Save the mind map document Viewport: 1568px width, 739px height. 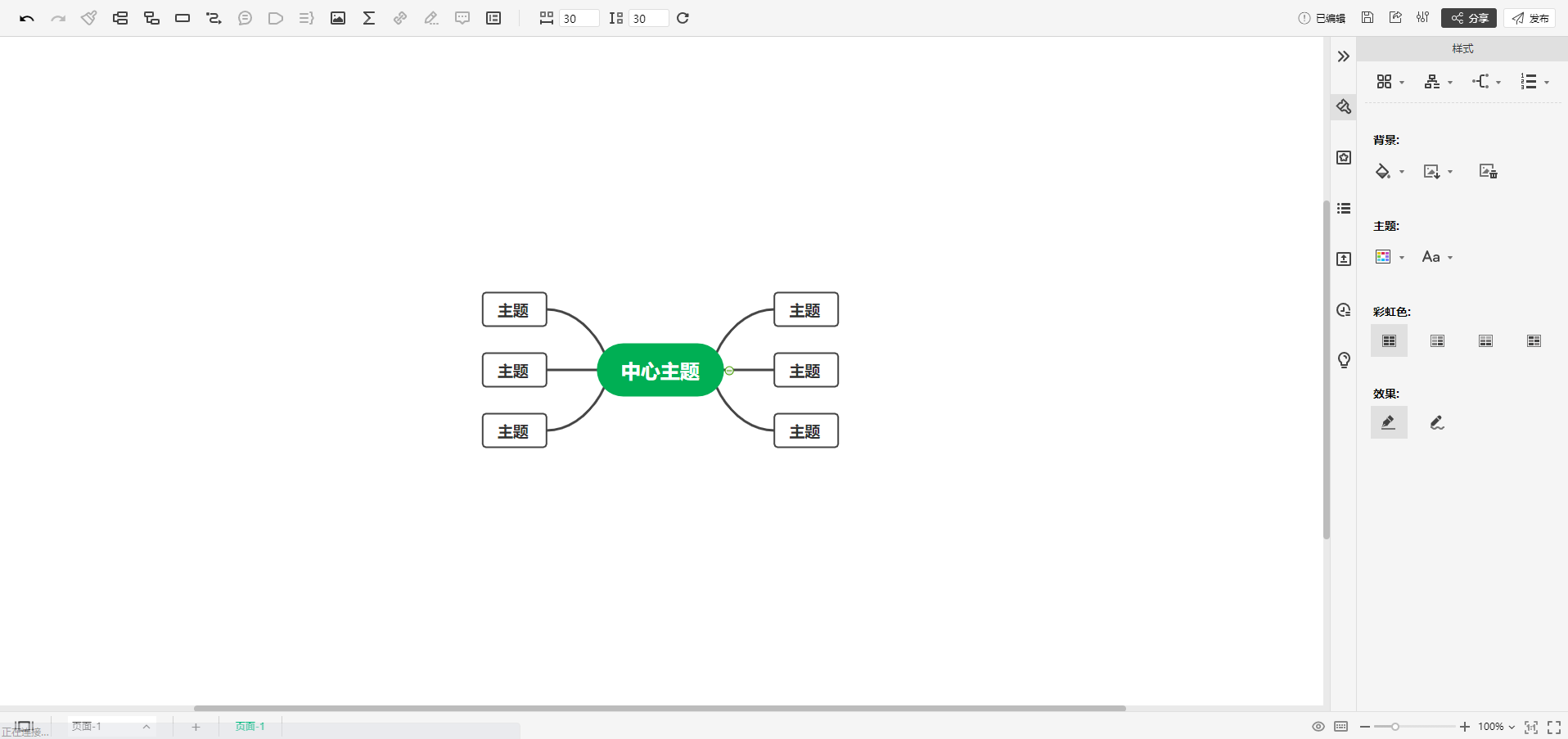[1367, 16]
